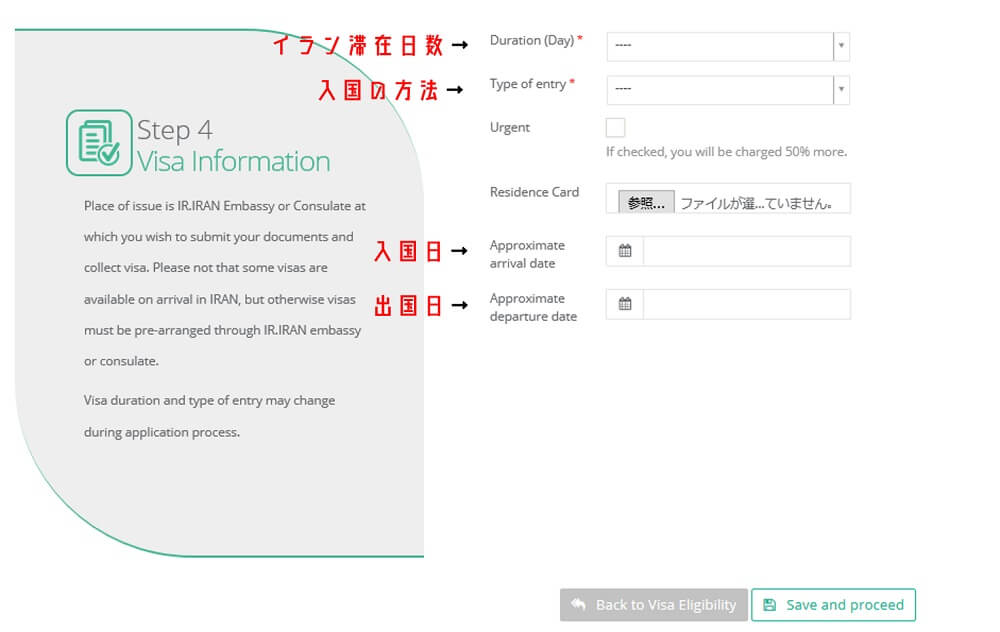Tick the Urgent checkbox
This screenshot has width=1000, height=632.
click(615, 128)
